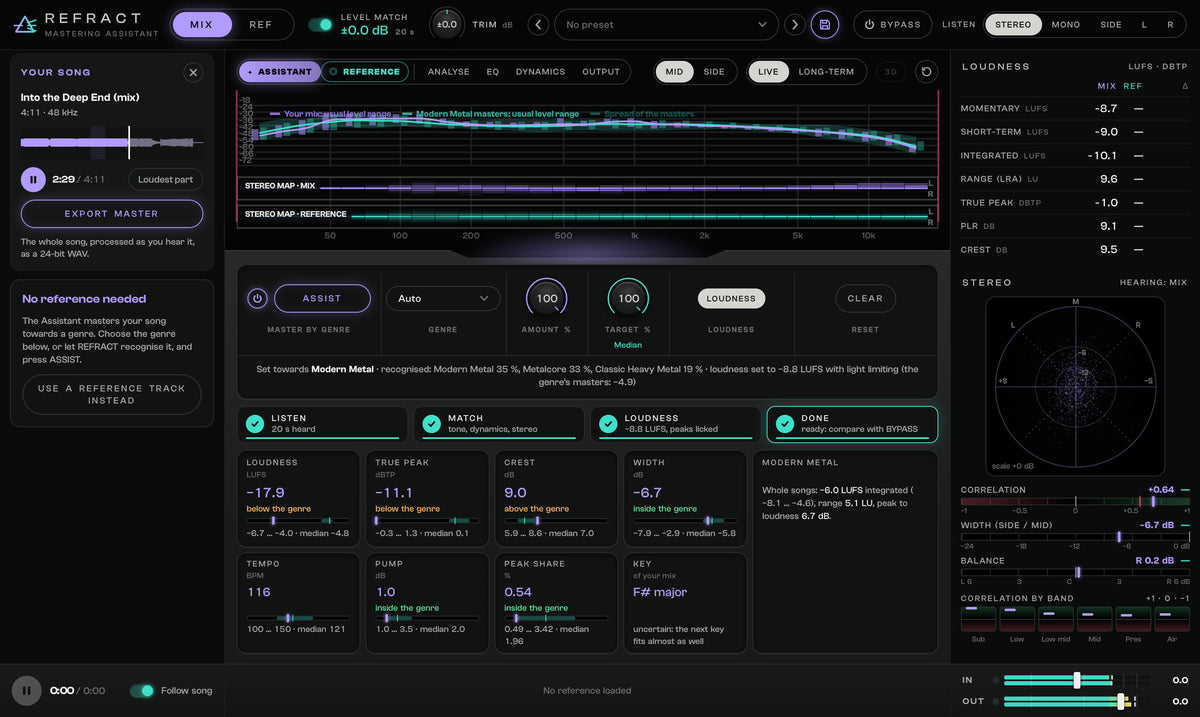Viewport: 1200px width, 717px height.
Task: Close the Your Song panel
Action: 194,72
